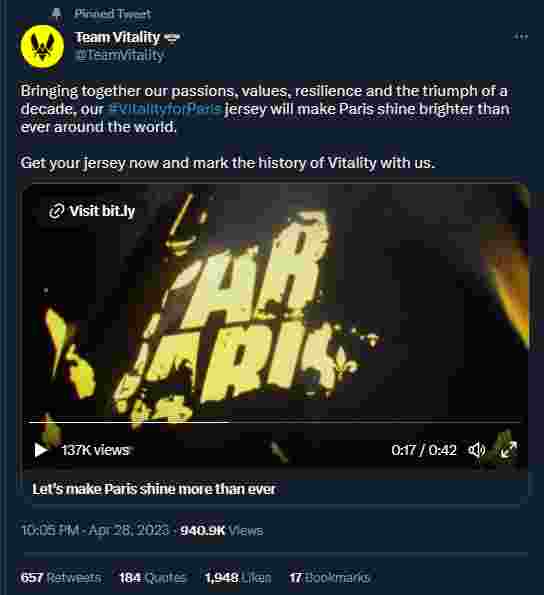
Task: Go to the @TeamVitality handle
Action: coord(119,55)
